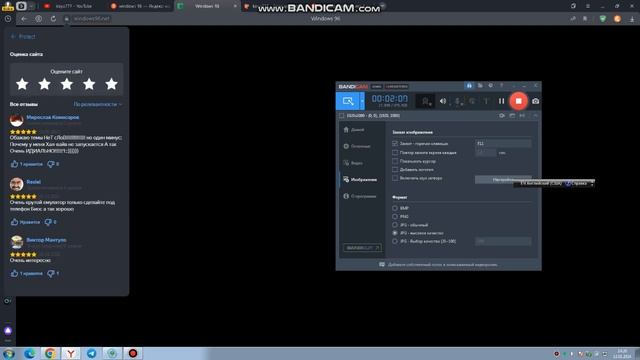Click browser back arrow button
Image resolution: width=640 pixels, height=360 pixels.
(x=24, y=19)
